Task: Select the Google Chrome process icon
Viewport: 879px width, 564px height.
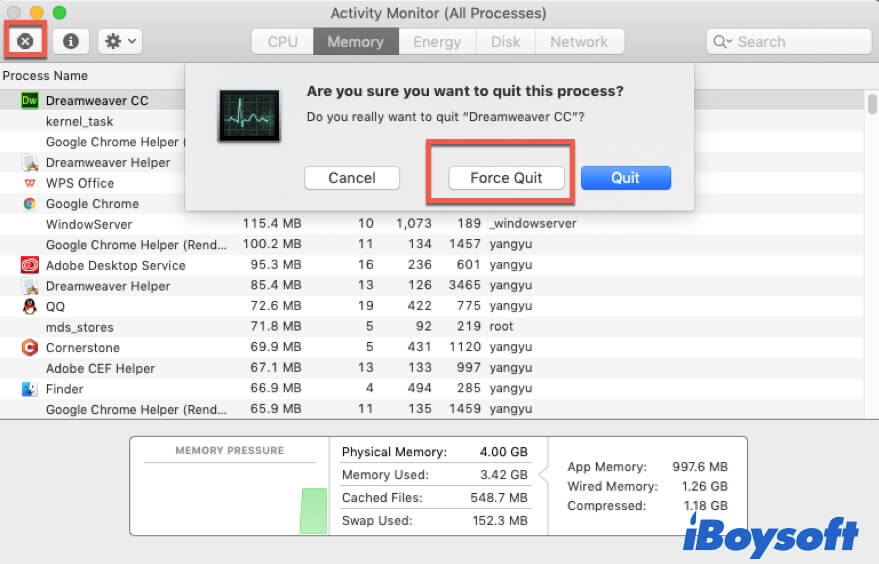Action: tap(29, 204)
